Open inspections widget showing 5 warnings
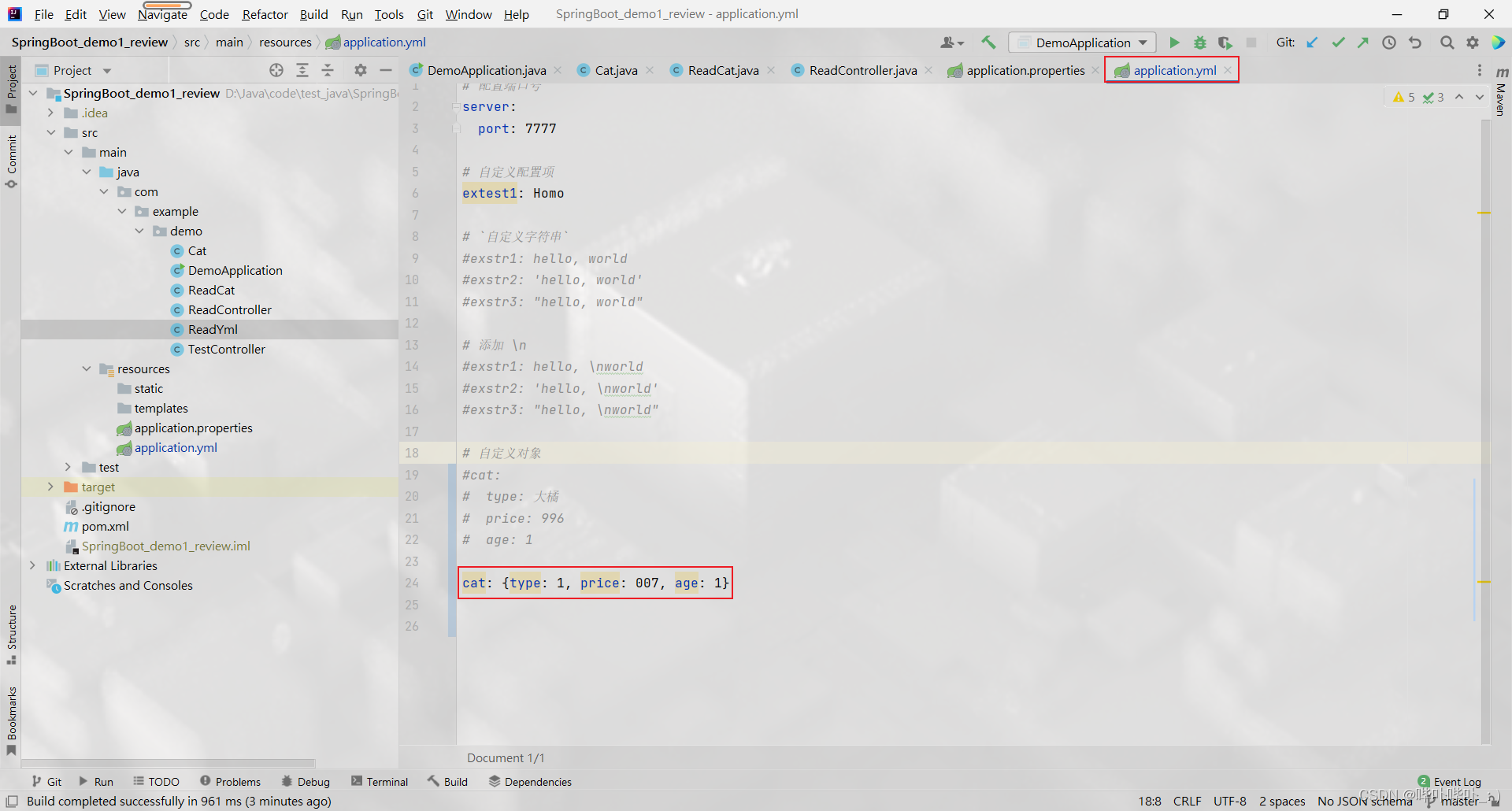Screen dimensions: 1512x811 1418,97
